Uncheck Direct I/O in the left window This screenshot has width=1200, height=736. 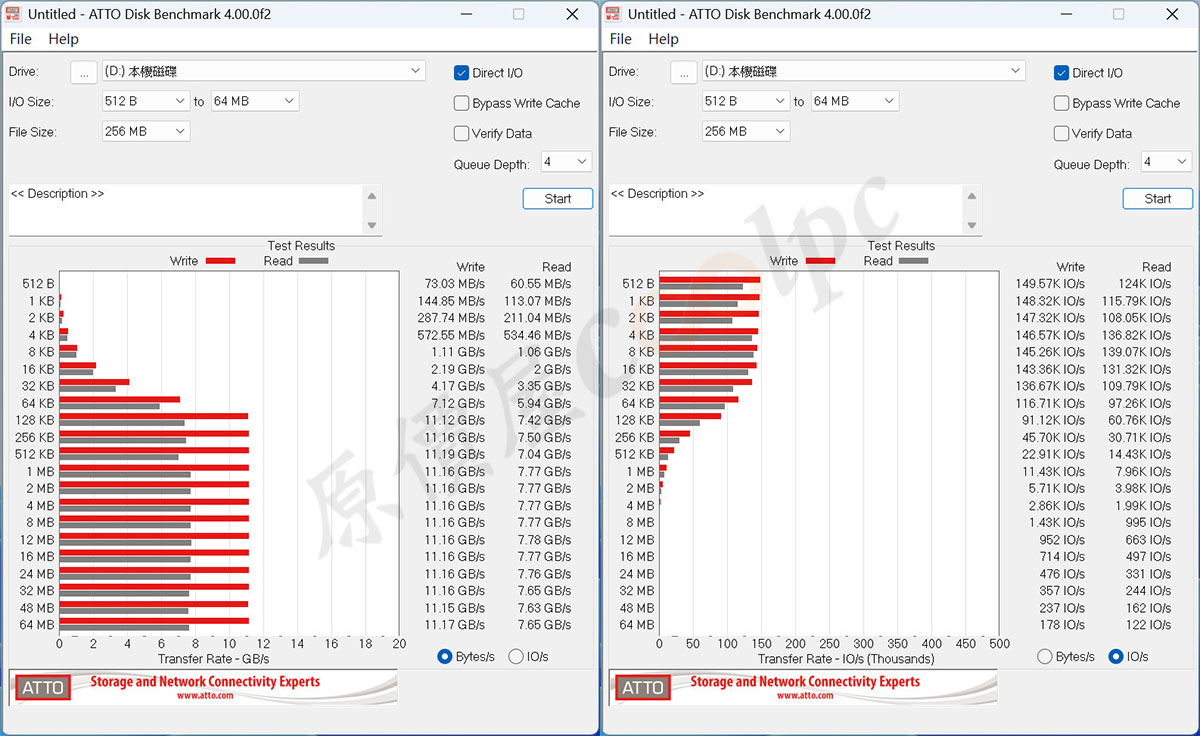(x=462, y=73)
